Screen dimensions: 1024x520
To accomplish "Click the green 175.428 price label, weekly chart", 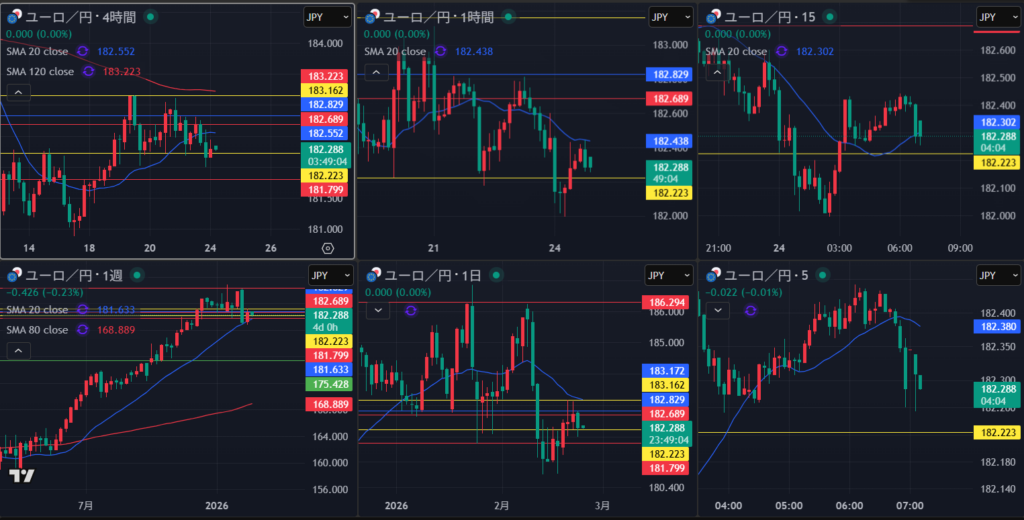I will pos(328,384).
